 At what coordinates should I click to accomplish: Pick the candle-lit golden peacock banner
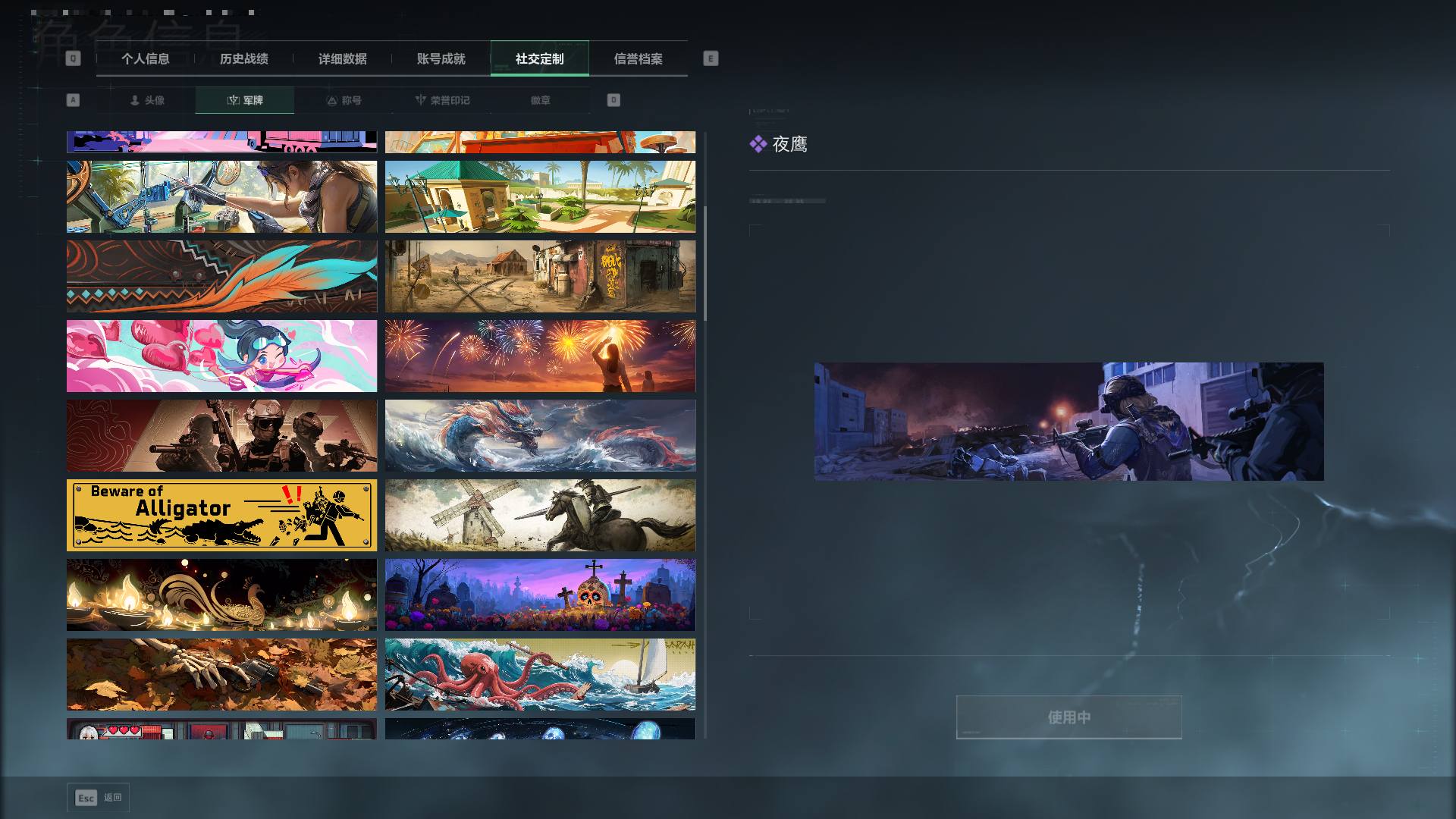tap(221, 595)
